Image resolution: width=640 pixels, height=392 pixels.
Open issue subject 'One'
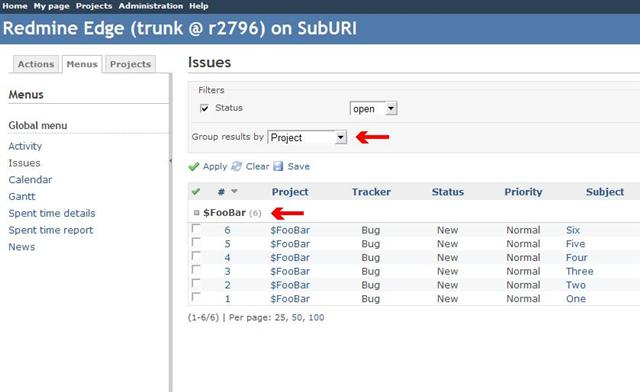(x=576, y=299)
